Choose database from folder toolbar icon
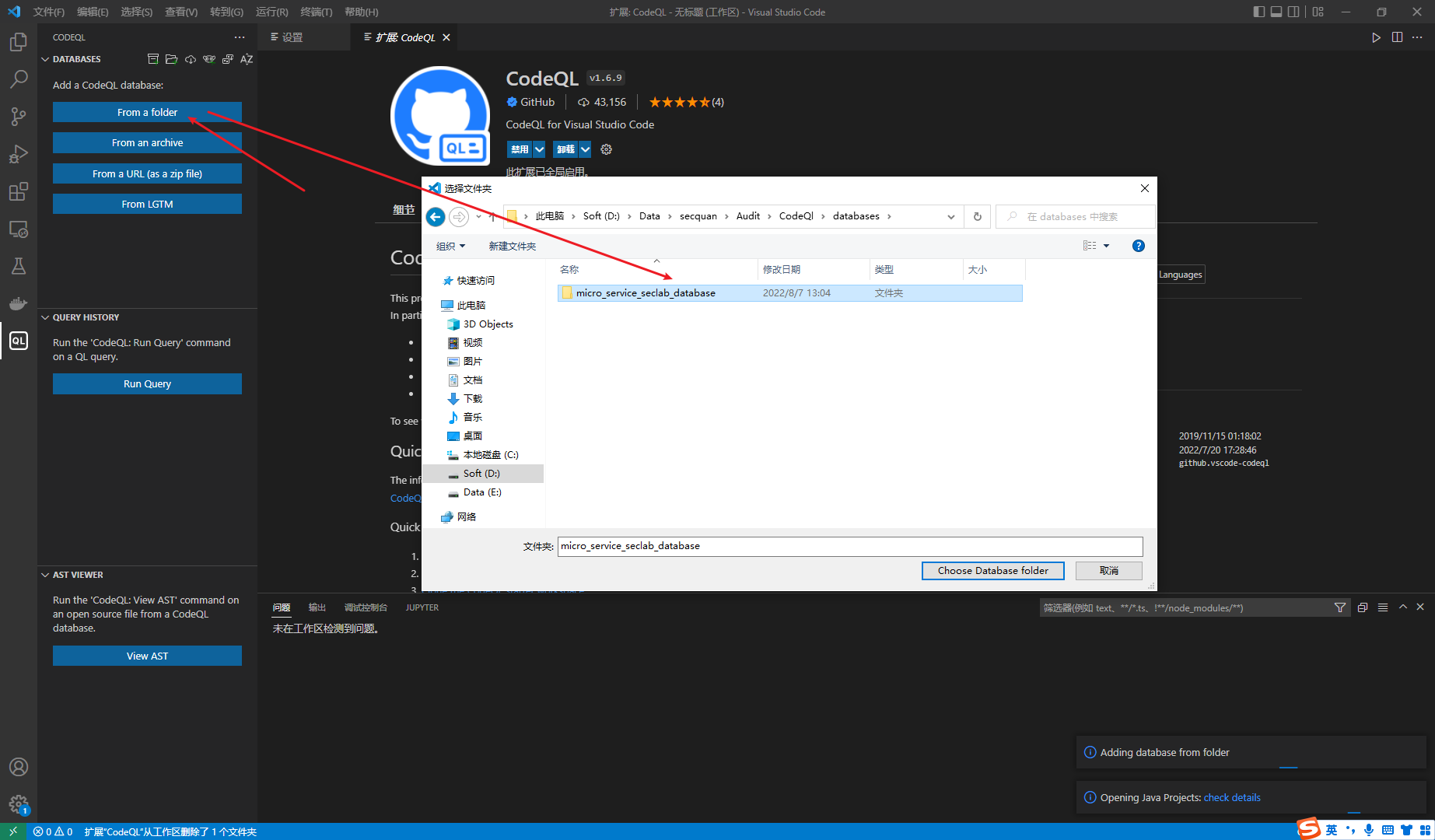1435x840 pixels. [172, 59]
